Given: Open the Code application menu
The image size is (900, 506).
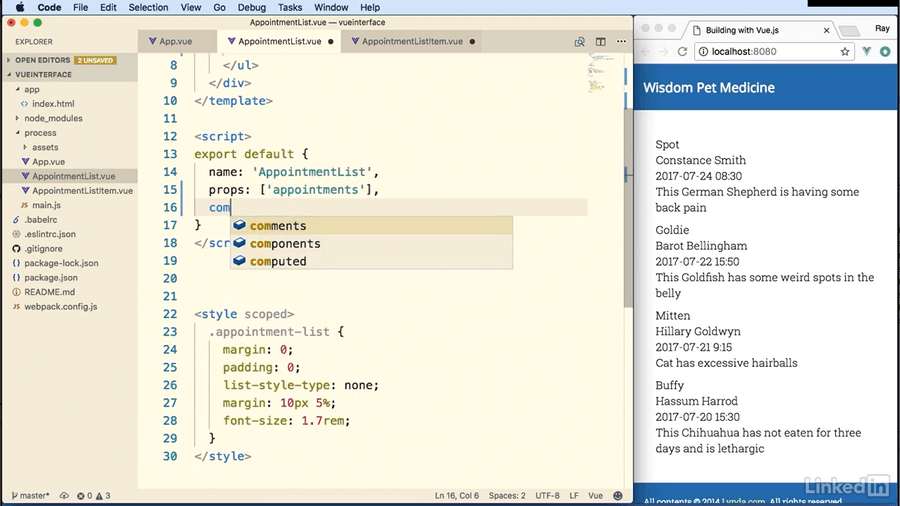Looking at the screenshot, I should [x=49, y=7].
